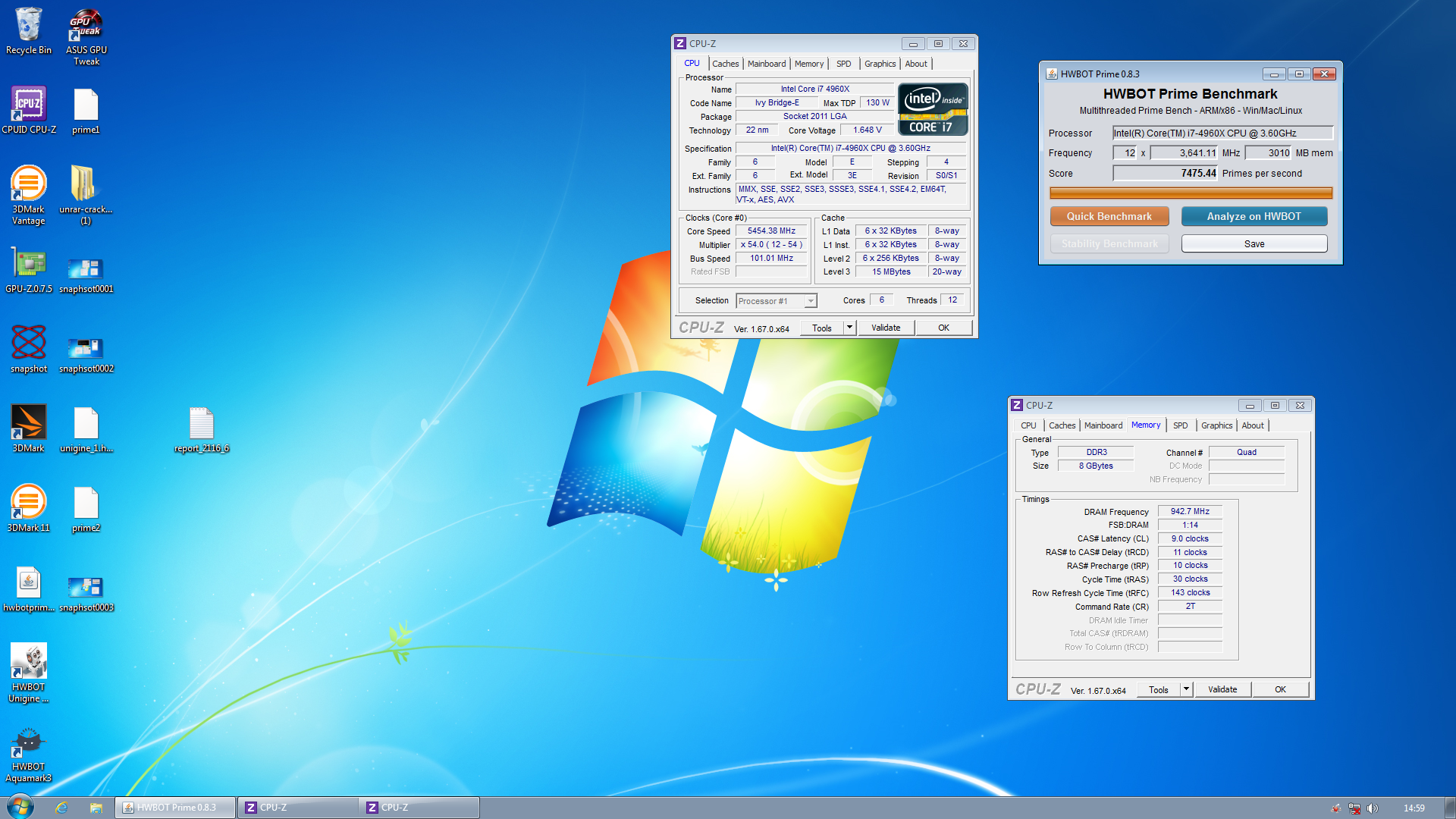1456x819 pixels.
Task: Click Tools button in top CPU-Z
Action: [822, 328]
